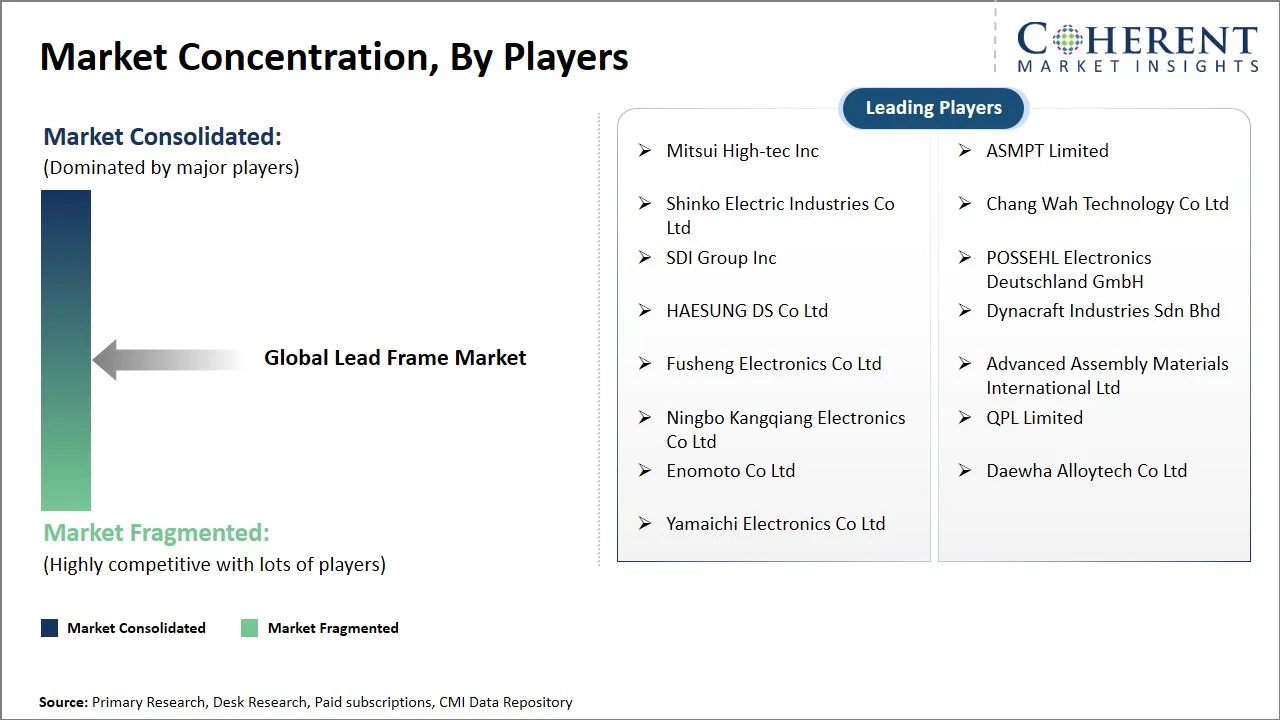The width and height of the screenshot is (1280, 720).
Task: Click the vertical market concentration gradient bar
Action: (x=66, y=351)
